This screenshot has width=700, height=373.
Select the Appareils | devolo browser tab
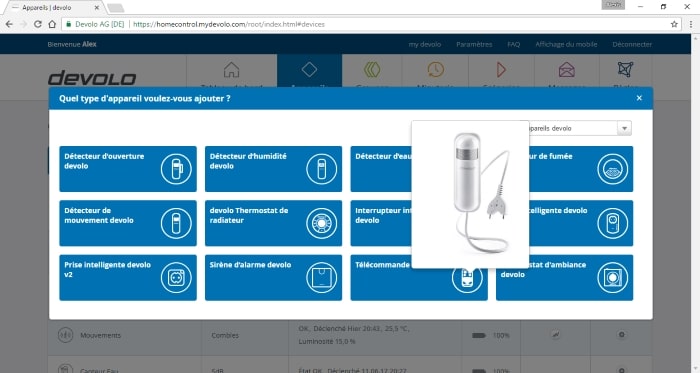(x=53, y=8)
